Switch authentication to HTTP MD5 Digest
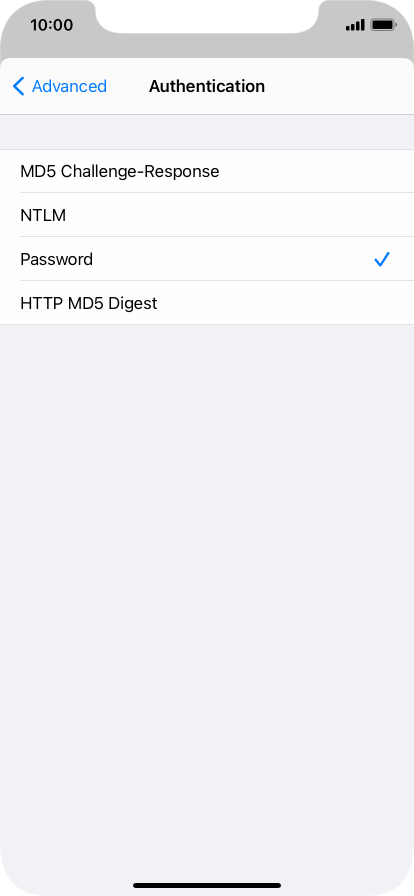The image size is (414, 896). 207,303
